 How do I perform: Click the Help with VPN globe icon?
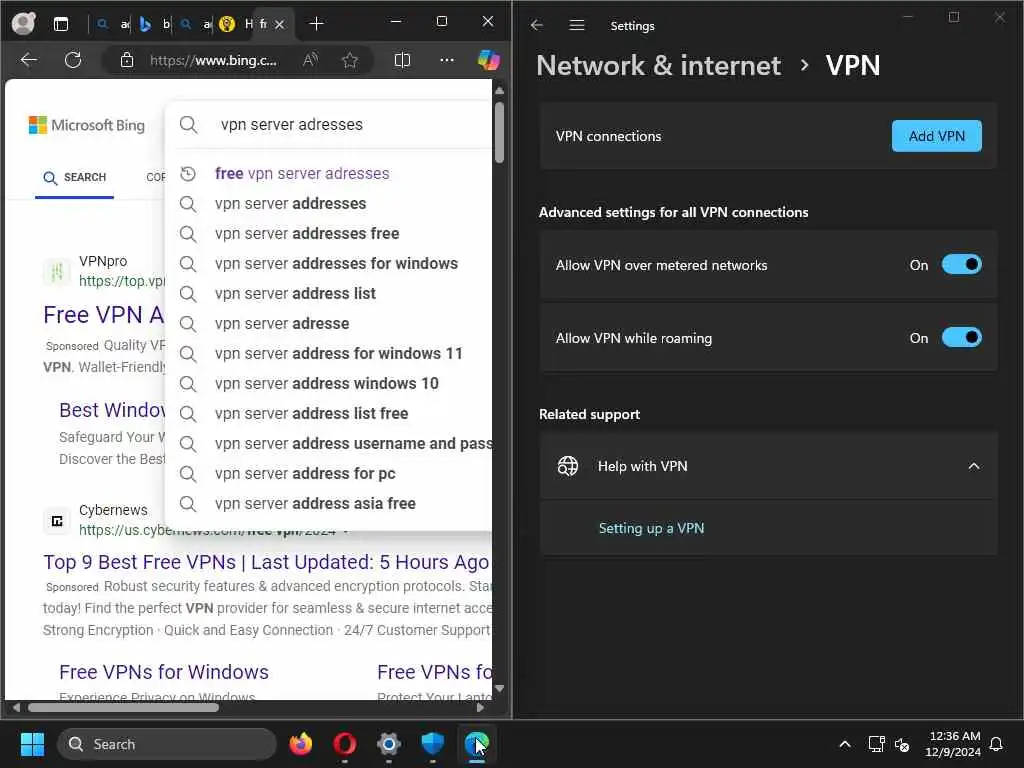[x=568, y=466]
